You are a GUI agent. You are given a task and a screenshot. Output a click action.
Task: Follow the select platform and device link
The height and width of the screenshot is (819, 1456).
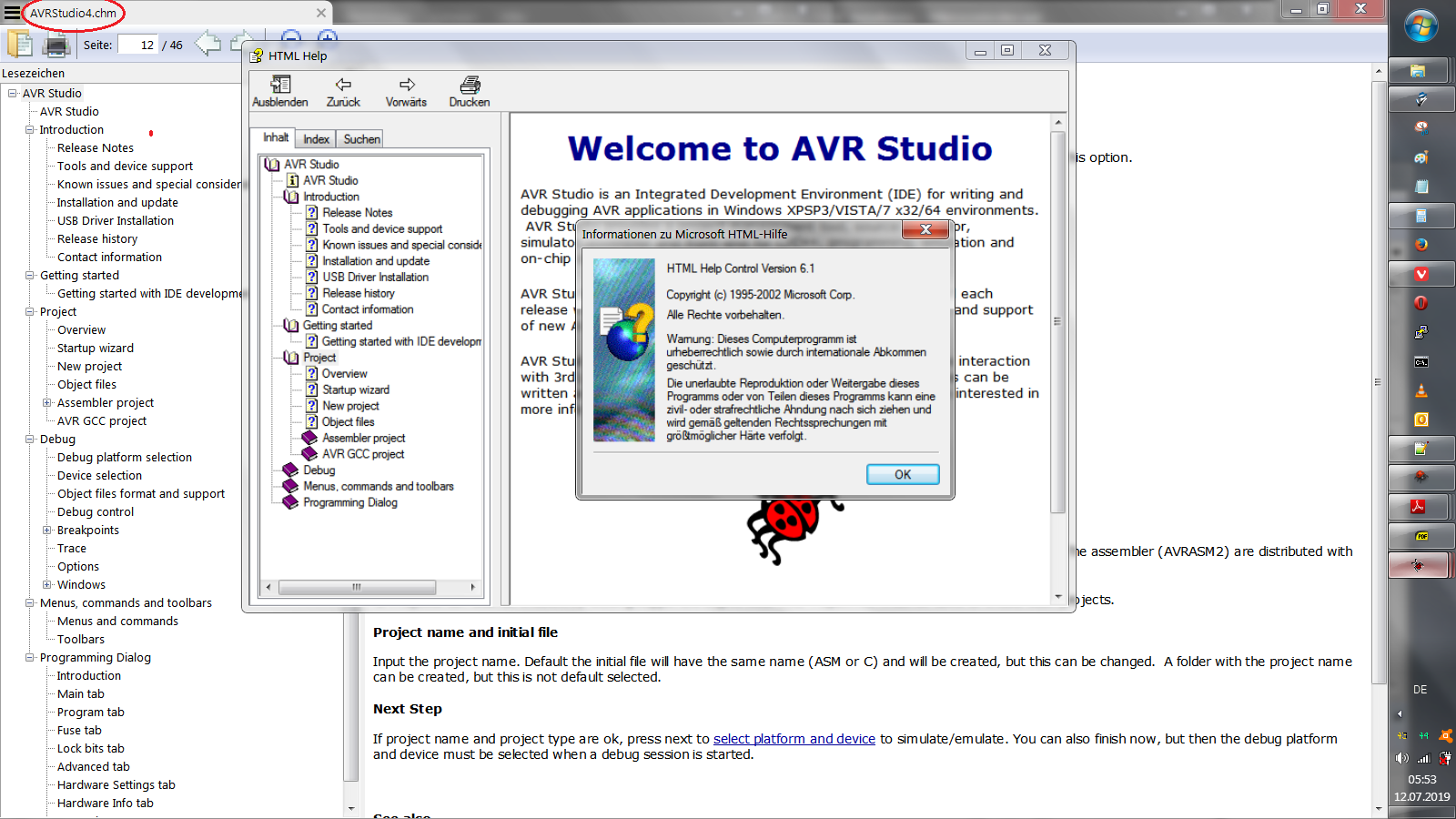(794, 739)
